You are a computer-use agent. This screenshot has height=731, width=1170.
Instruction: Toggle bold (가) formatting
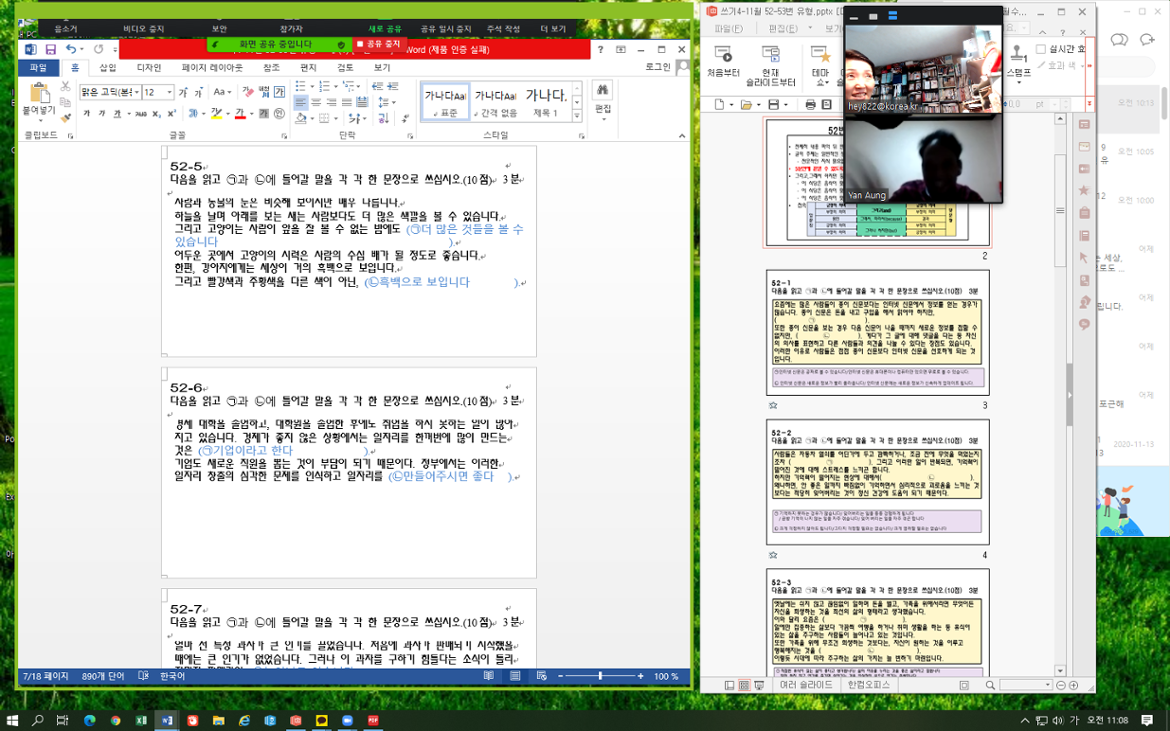pyautogui.click(x=87, y=114)
